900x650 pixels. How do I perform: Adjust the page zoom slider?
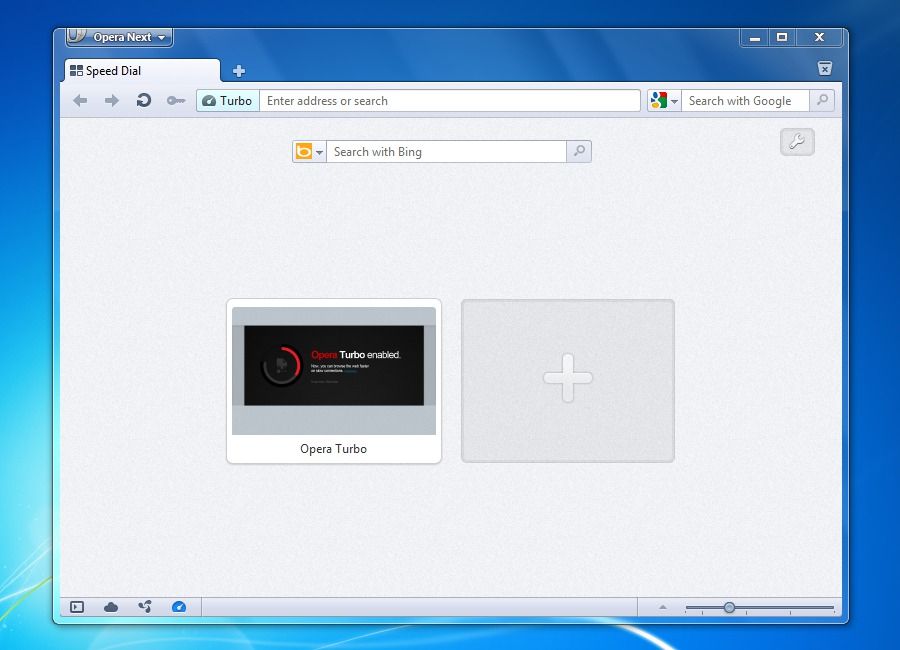(x=728, y=606)
